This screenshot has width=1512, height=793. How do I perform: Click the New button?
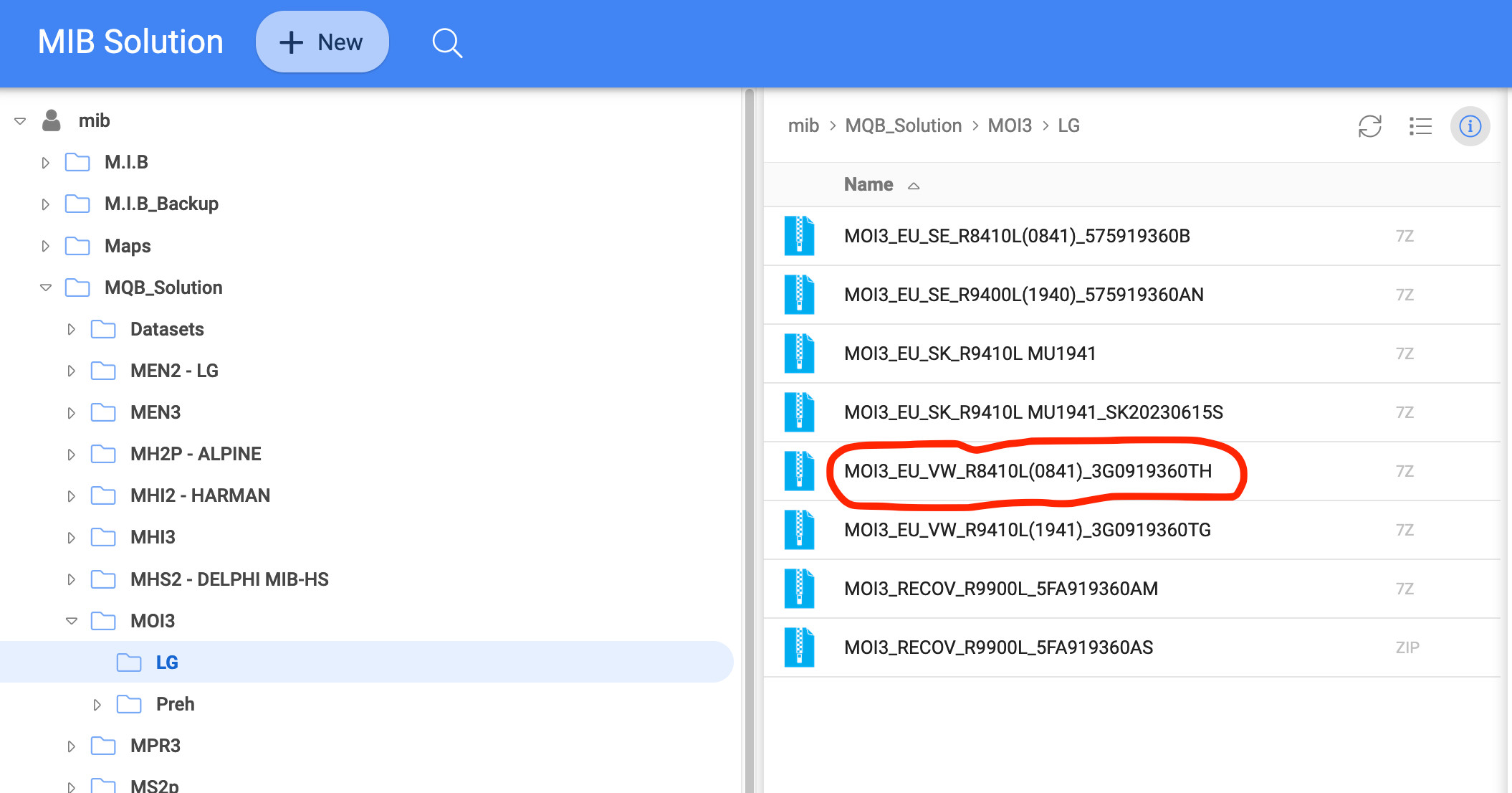tap(322, 42)
